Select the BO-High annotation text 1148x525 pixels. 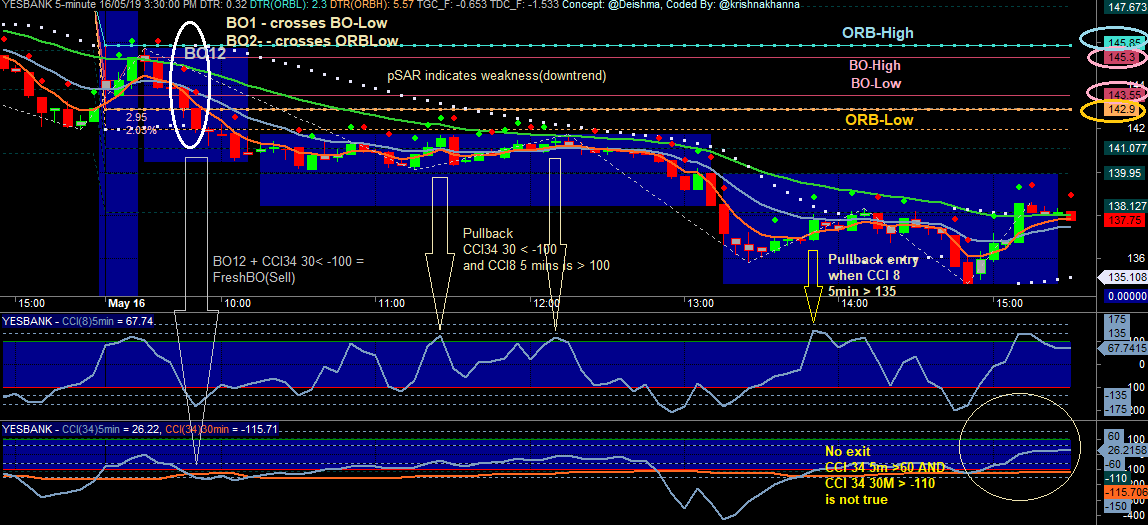tap(874, 65)
